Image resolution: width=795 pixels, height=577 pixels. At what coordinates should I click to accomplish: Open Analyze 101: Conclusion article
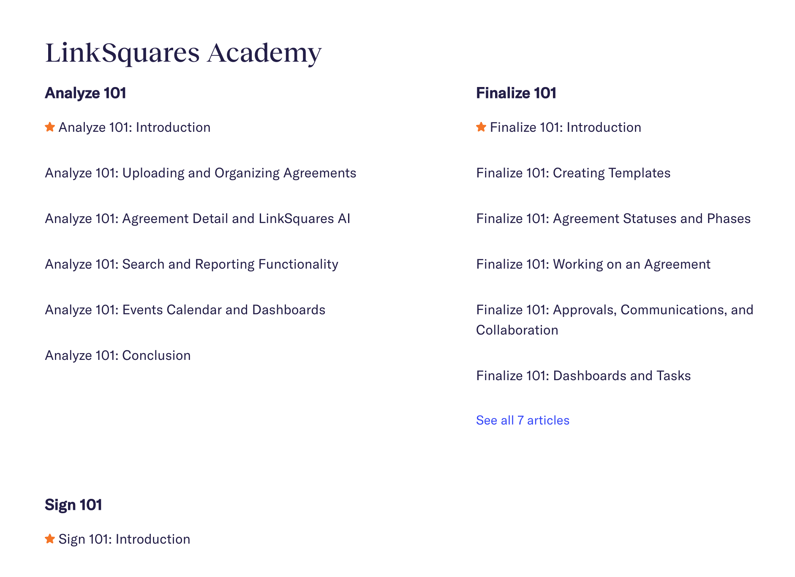tap(118, 355)
